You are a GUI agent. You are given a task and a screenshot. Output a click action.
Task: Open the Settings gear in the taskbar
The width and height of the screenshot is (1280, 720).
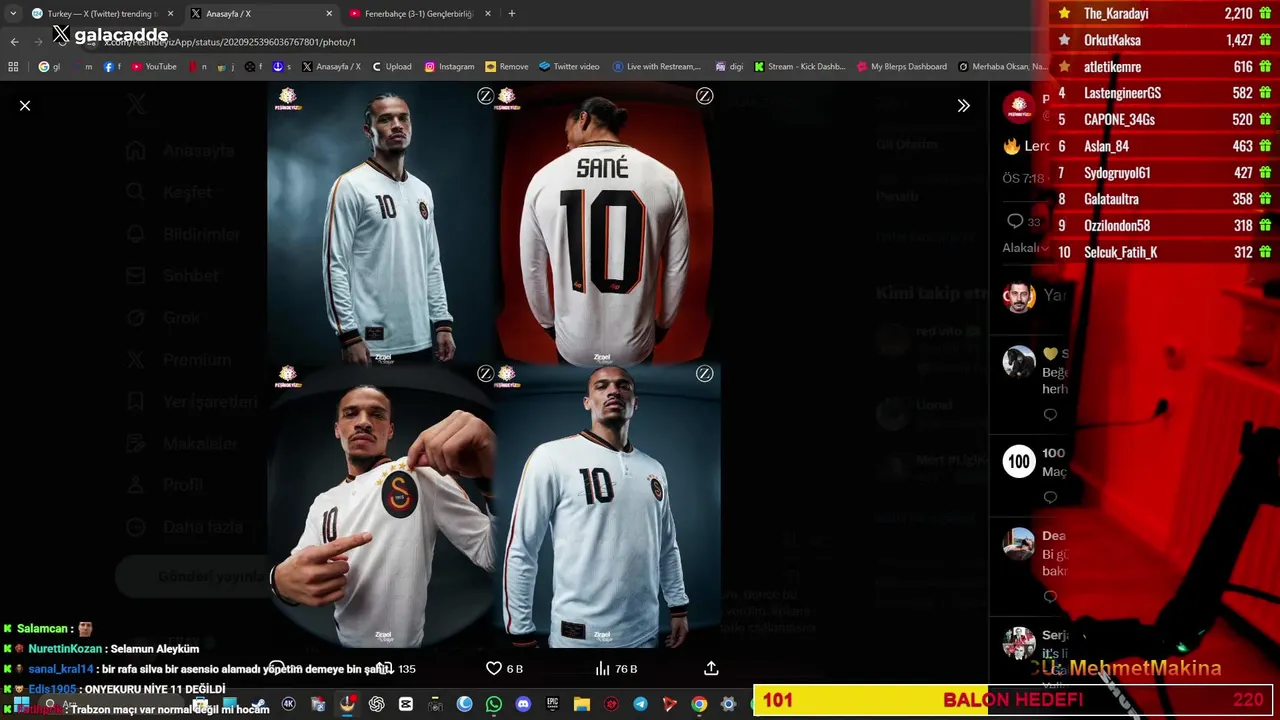728,704
